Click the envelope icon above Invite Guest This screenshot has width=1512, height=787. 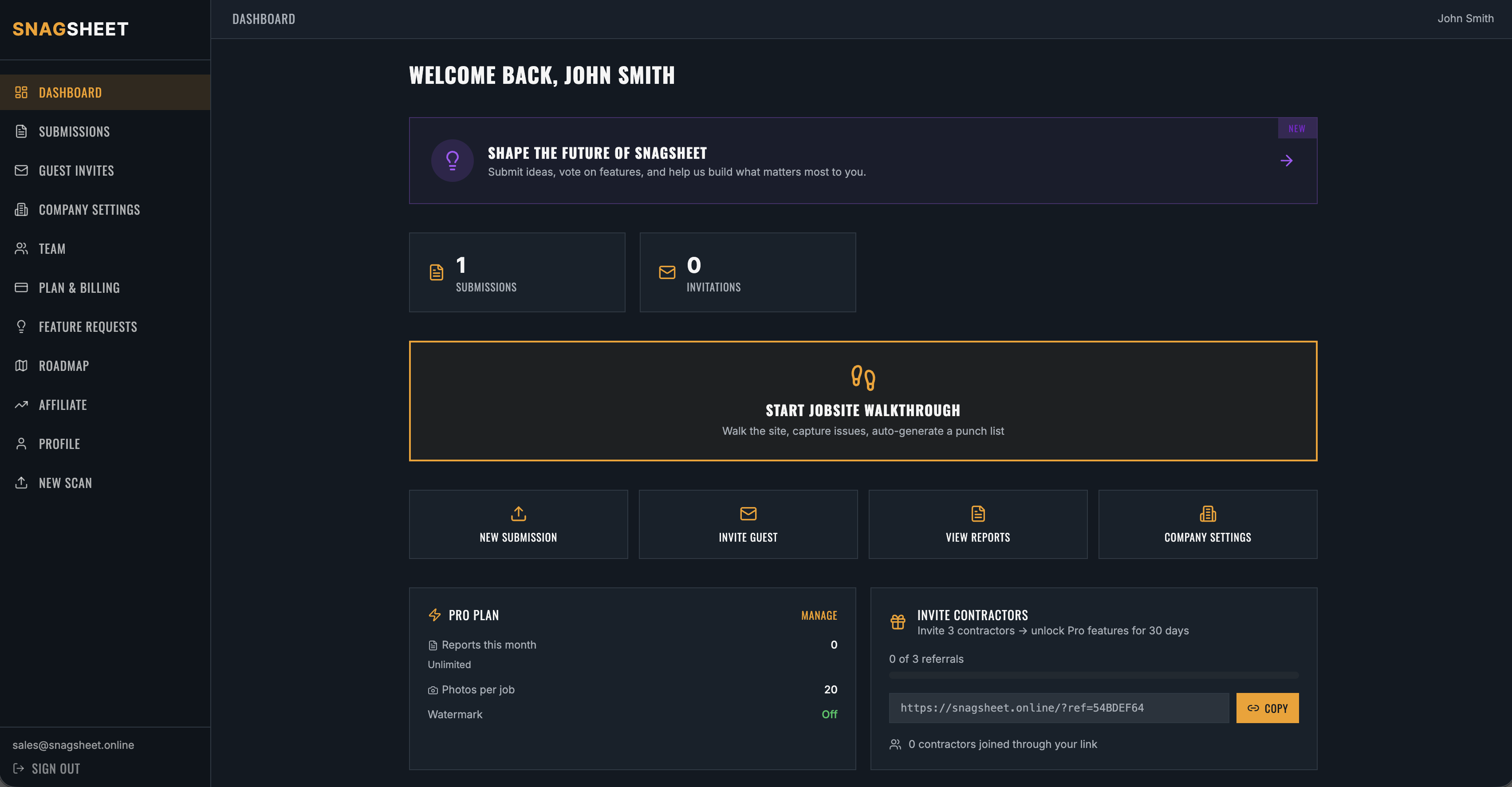pos(748,514)
